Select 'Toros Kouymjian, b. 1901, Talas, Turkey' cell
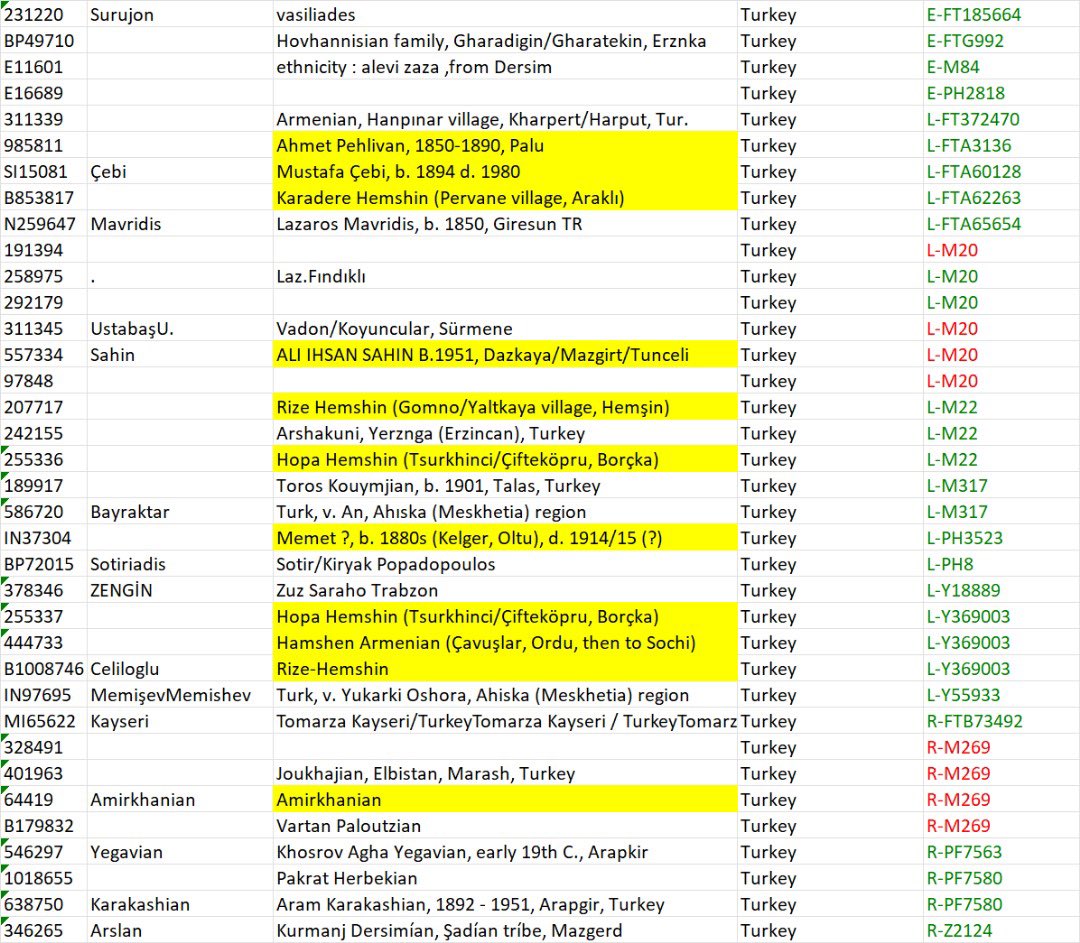 [505, 486]
